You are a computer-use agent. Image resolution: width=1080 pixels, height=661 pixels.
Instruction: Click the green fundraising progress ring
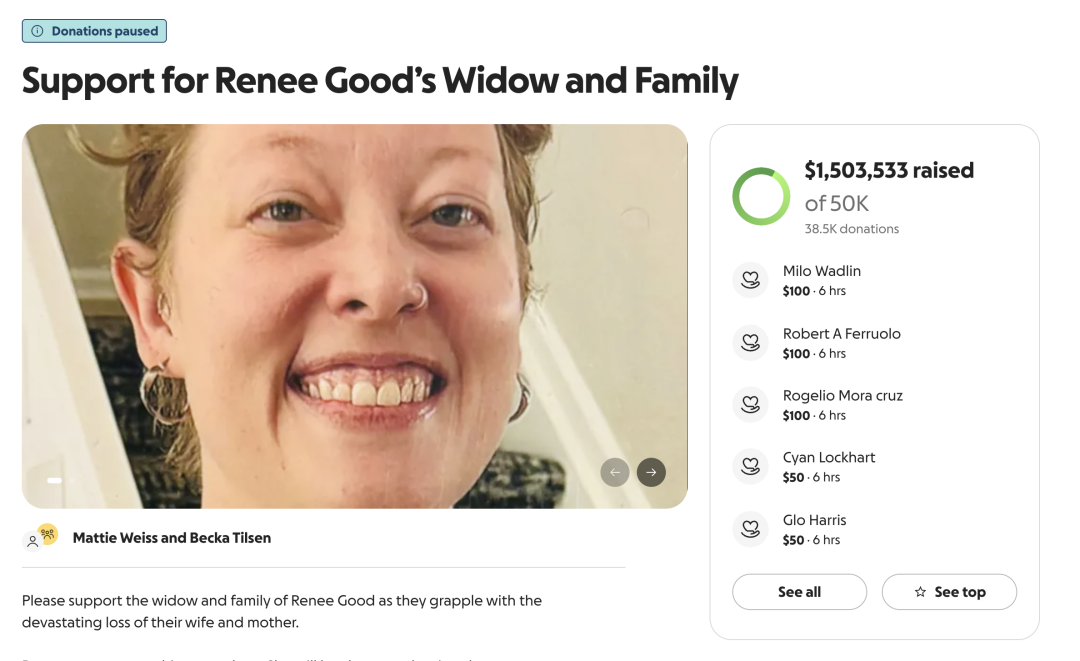pos(762,196)
